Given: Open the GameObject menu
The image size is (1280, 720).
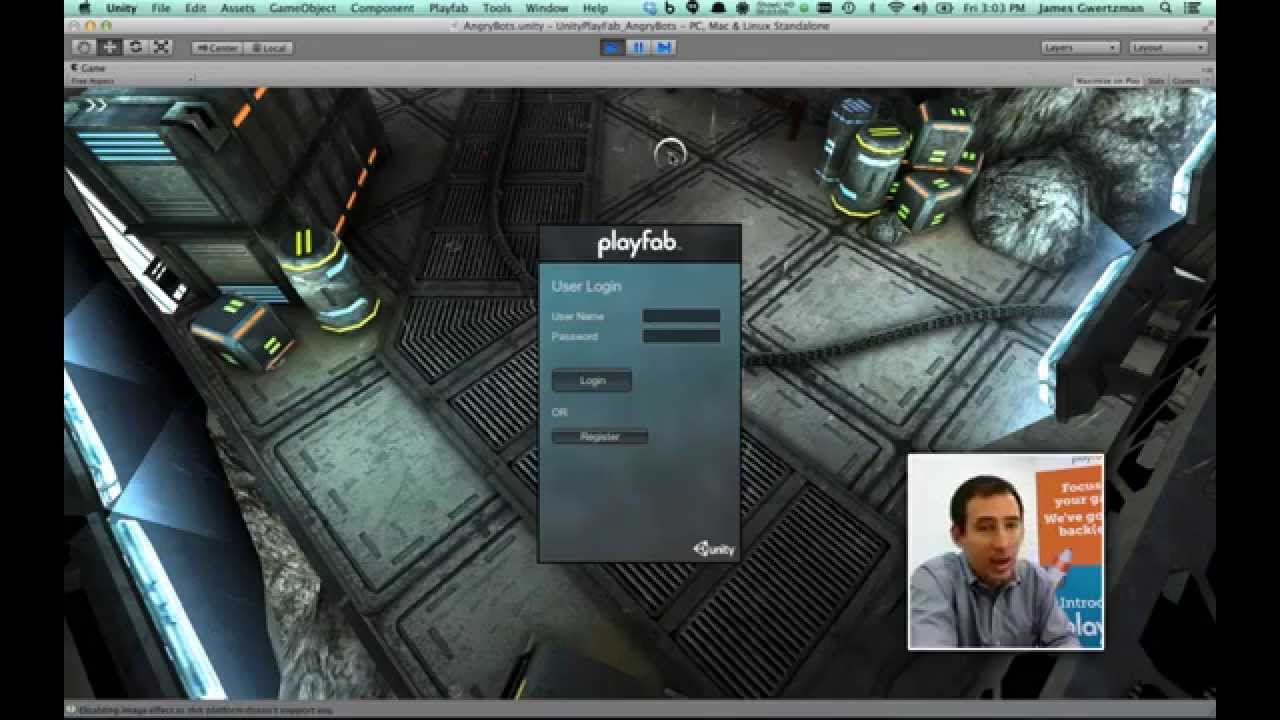Looking at the screenshot, I should pyautogui.click(x=303, y=8).
